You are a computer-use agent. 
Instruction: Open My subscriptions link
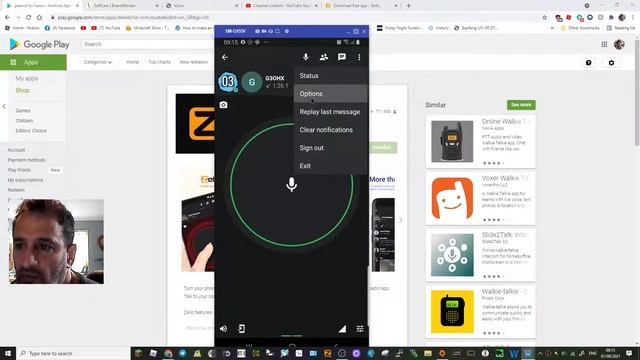coord(25,180)
